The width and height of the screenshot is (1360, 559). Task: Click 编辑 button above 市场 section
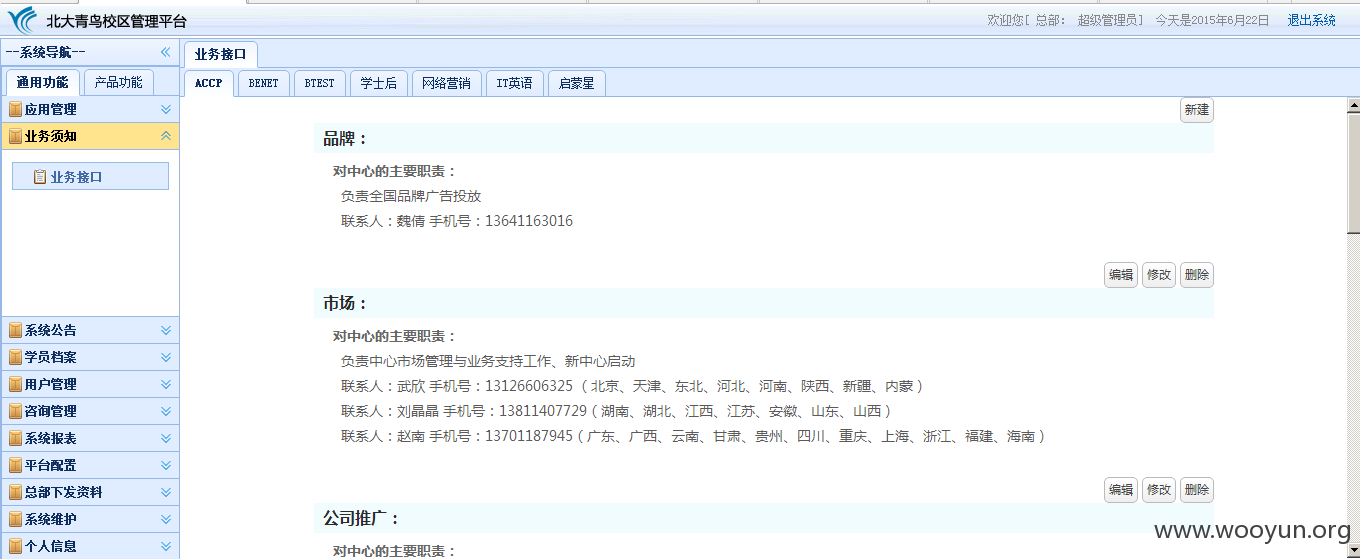(x=1121, y=275)
